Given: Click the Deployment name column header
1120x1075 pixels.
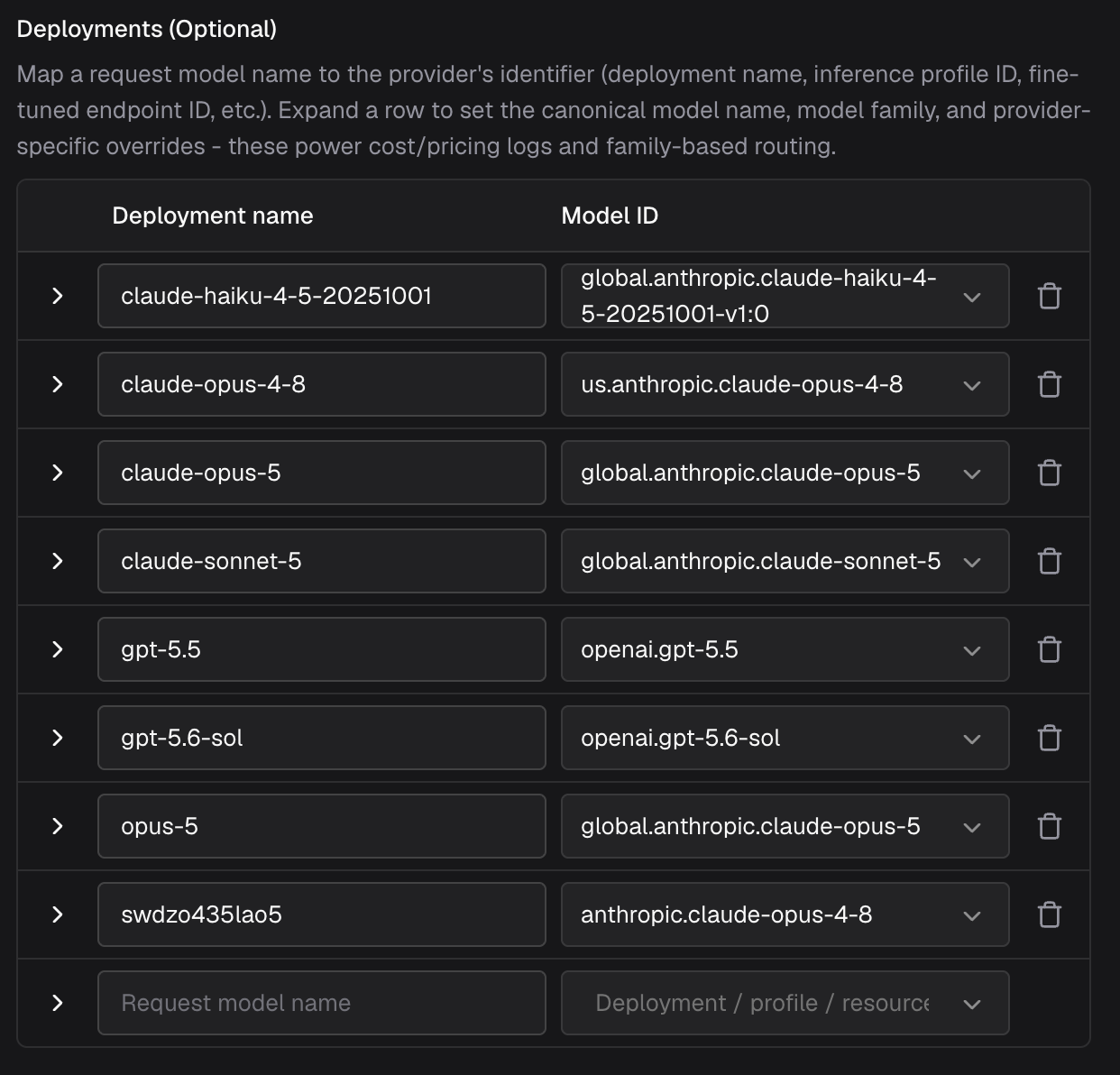Looking at the screenshot, I should coord(213,216).
